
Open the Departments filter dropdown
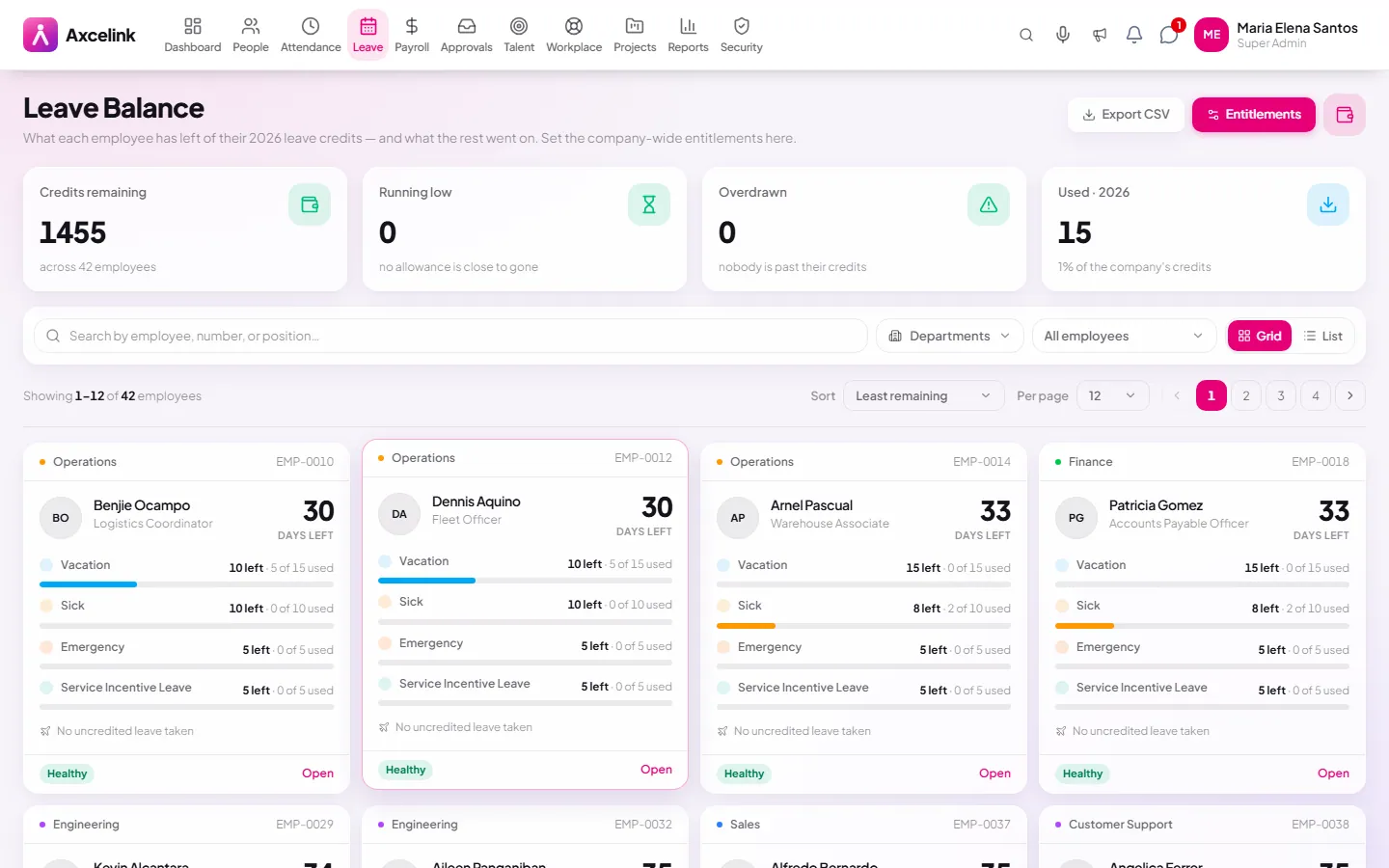(x=950, y=336)
